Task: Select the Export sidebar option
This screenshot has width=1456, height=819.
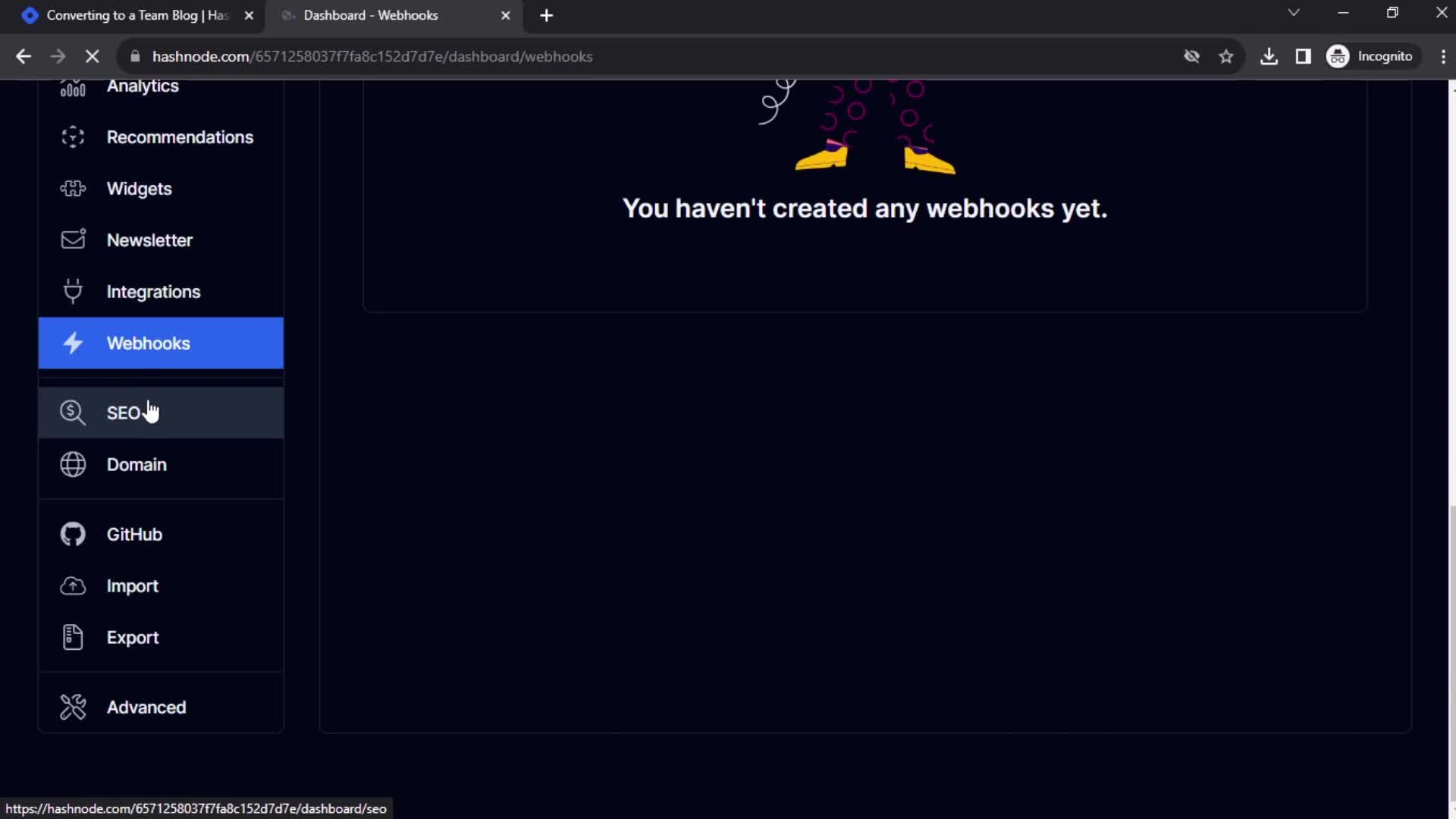Action: (132, 637)
